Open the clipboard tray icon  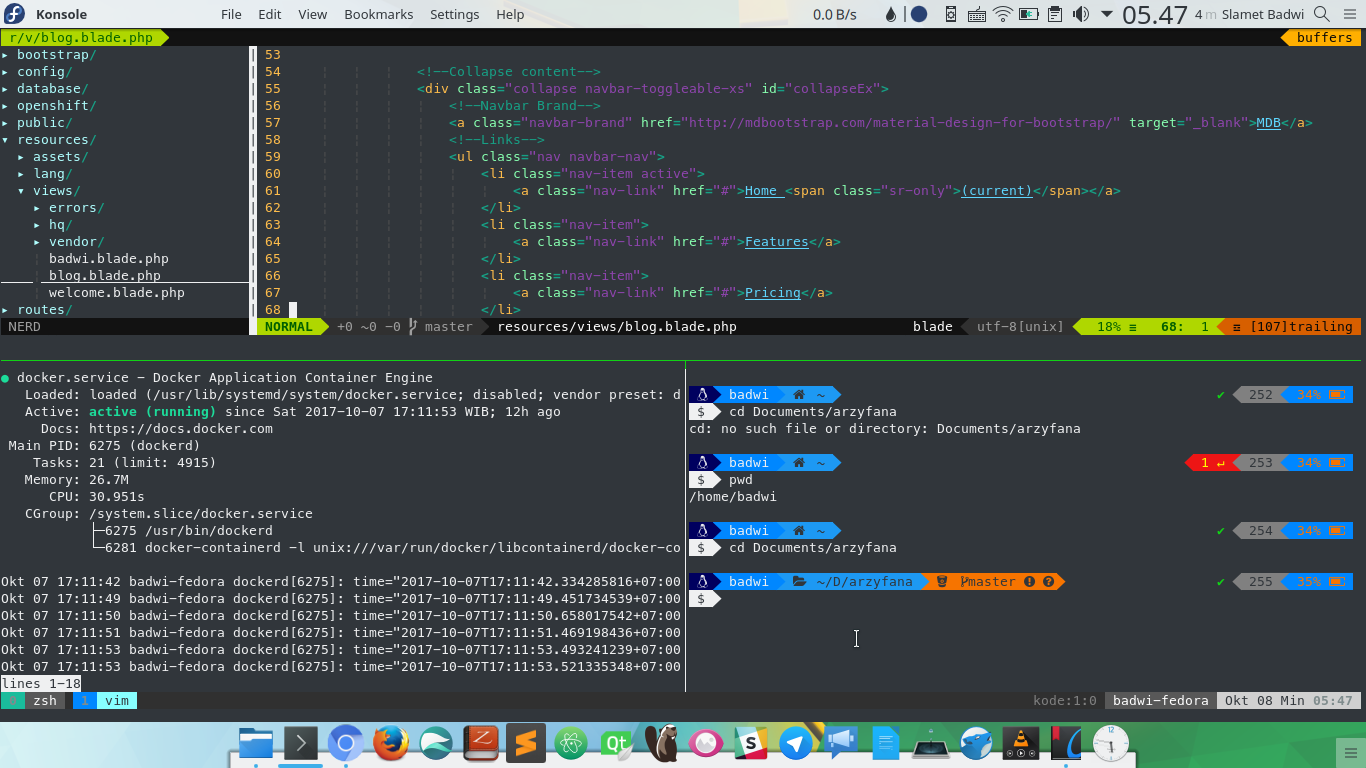1054,14
